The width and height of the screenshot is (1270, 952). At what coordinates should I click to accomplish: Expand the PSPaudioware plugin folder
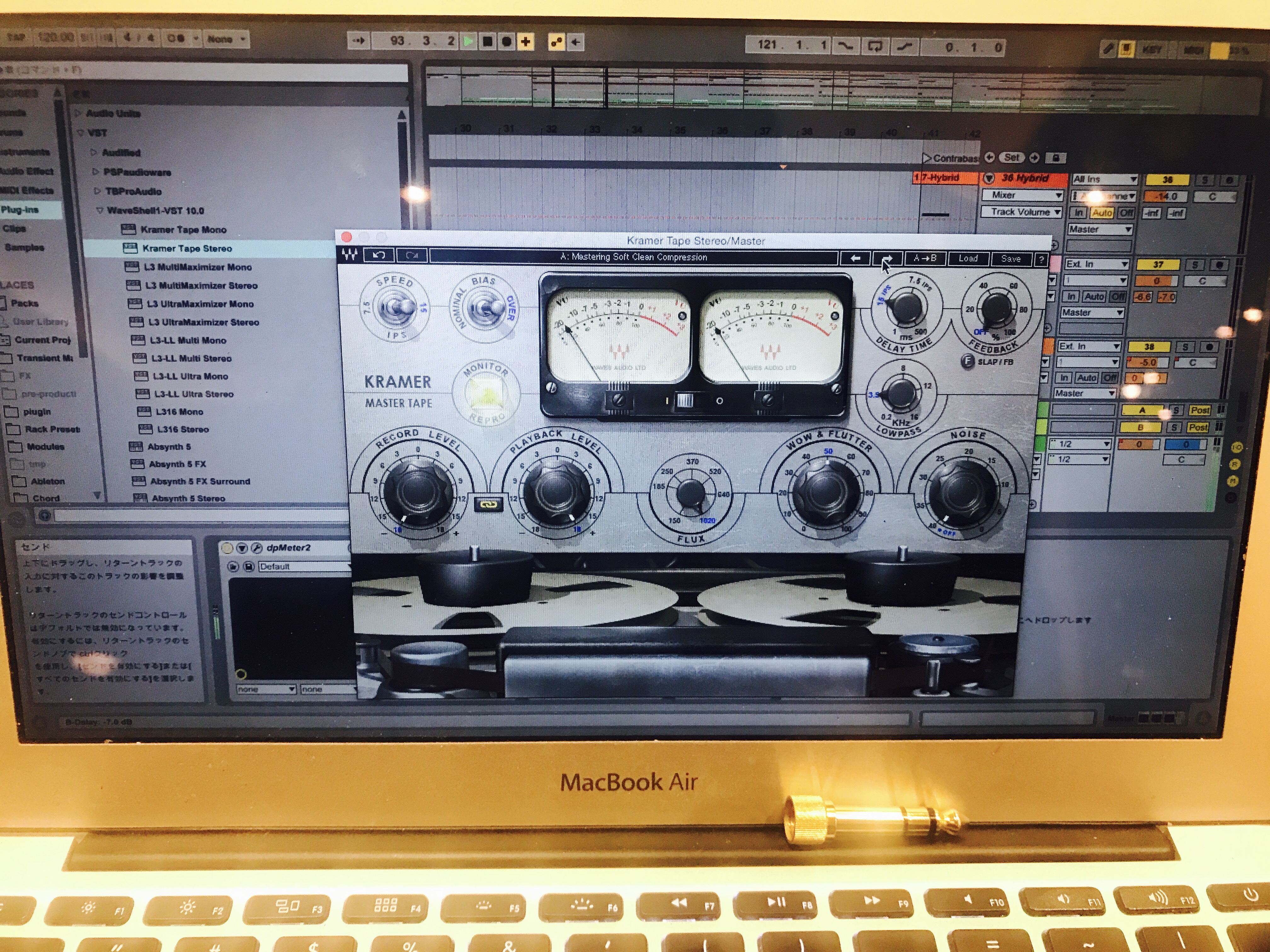pyautogui.click(x=95, y=172)
